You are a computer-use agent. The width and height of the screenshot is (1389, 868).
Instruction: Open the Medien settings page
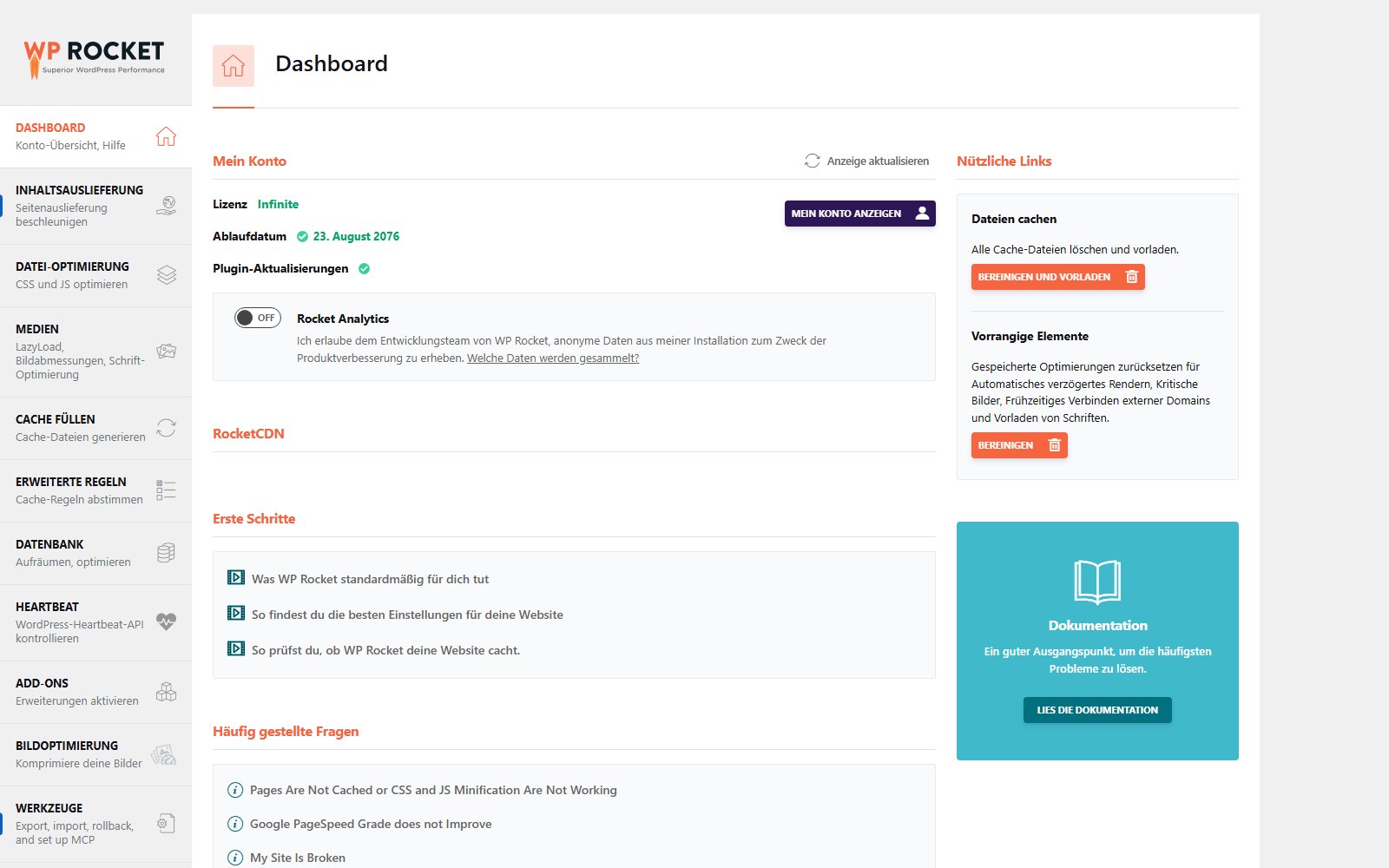coord(95,352)
